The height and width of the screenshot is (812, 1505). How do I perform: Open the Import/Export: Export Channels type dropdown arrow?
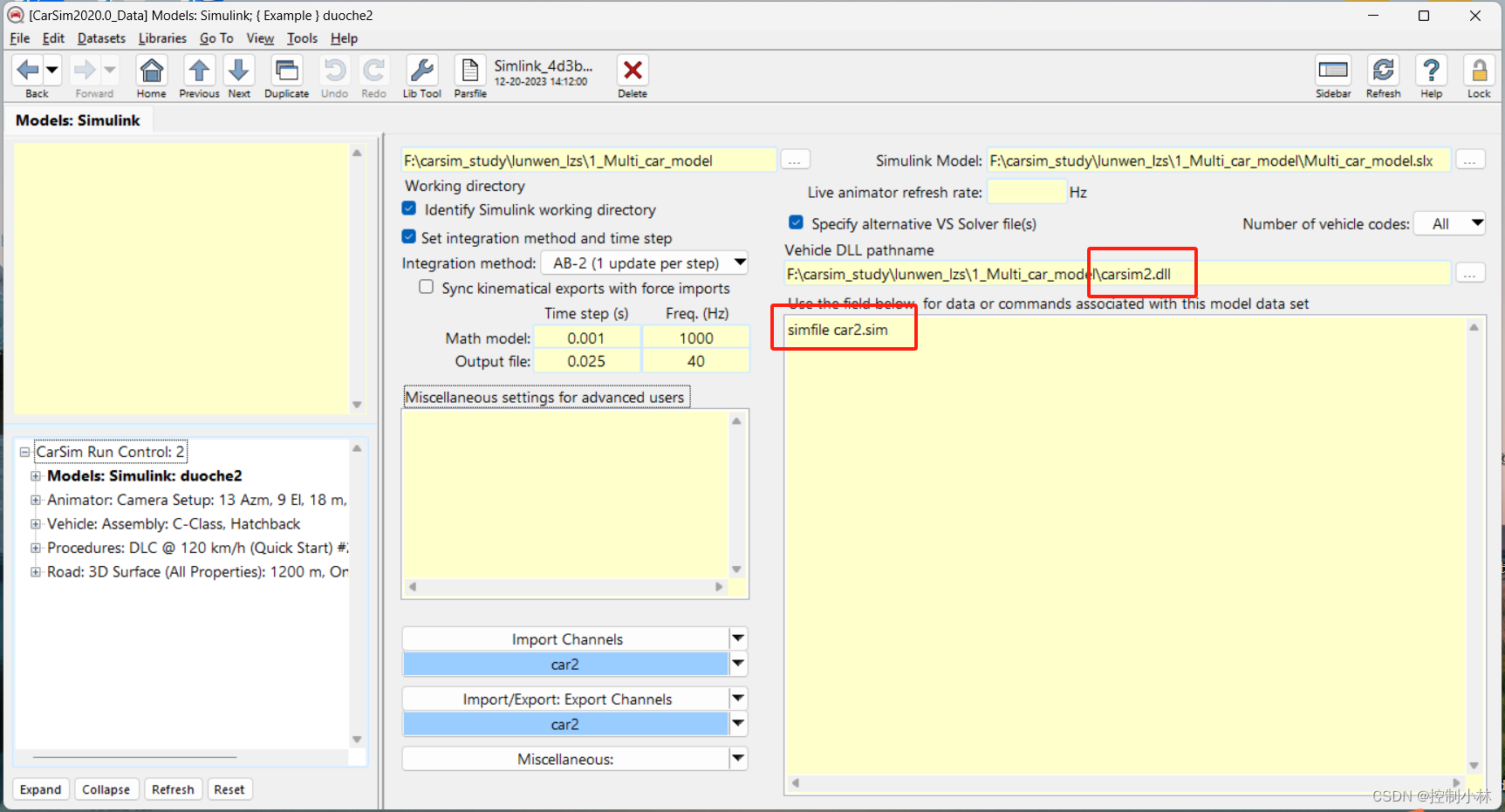click(738, 699)
